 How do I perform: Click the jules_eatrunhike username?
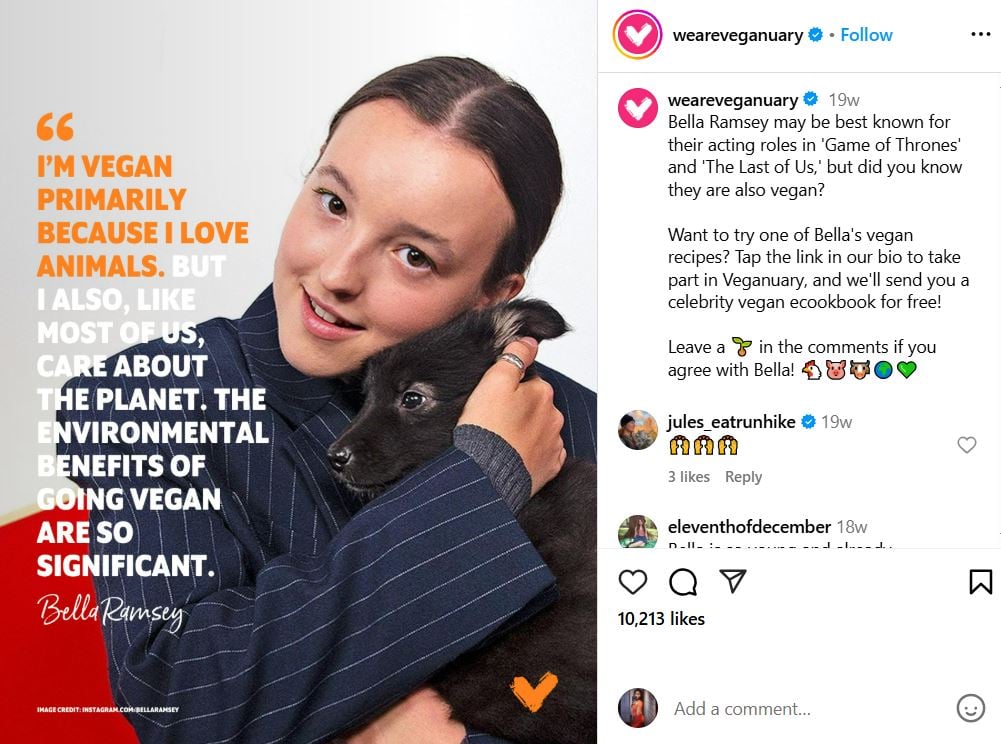(x=731, y=422)
